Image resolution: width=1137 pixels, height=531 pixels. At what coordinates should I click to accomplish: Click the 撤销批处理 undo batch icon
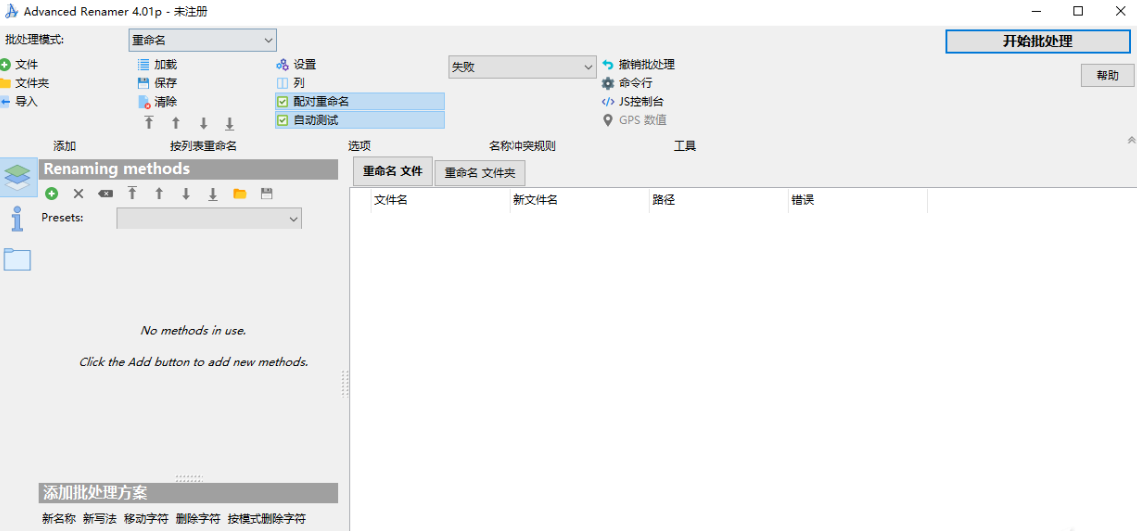click(608, 65)
